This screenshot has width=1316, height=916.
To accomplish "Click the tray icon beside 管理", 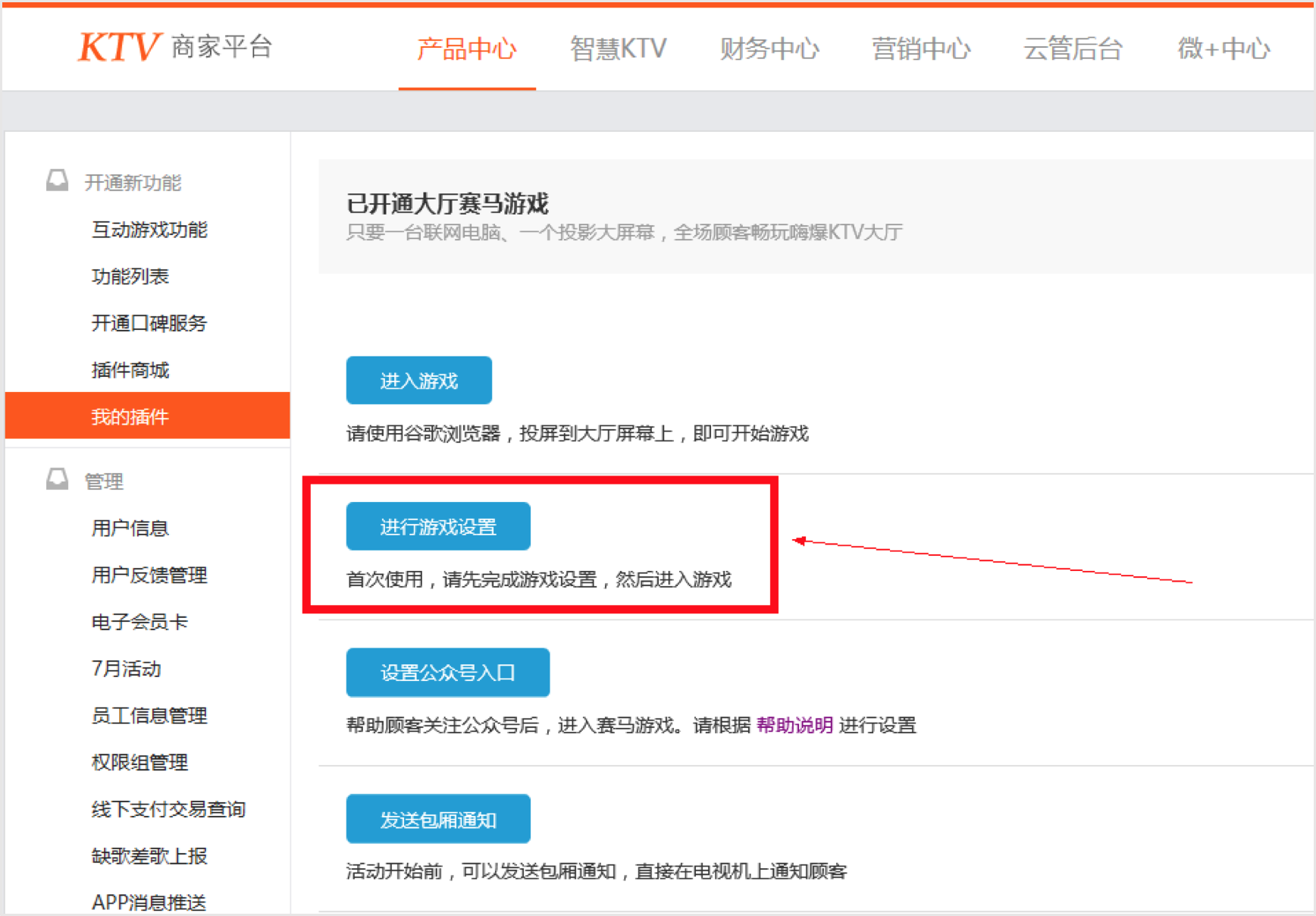I will point(57,479).
